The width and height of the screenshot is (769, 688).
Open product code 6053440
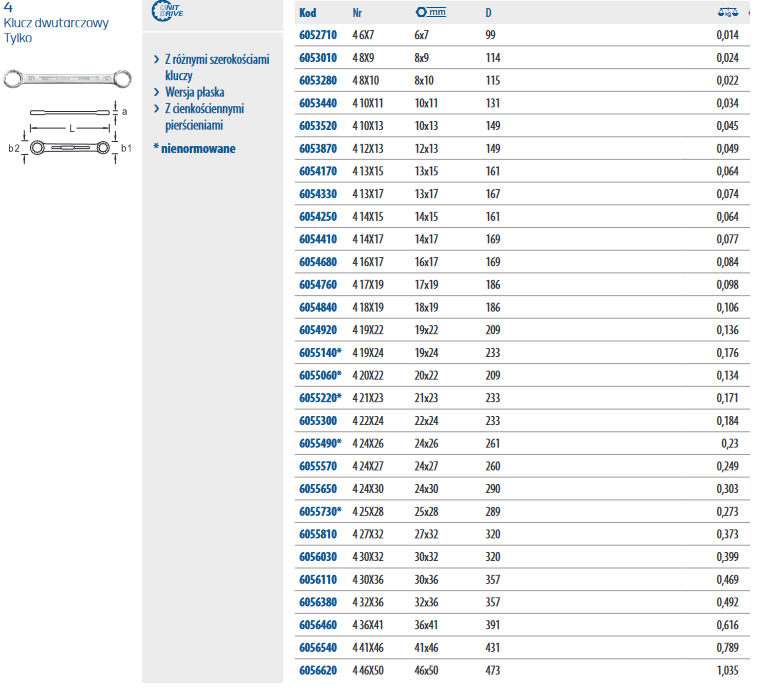317,103
